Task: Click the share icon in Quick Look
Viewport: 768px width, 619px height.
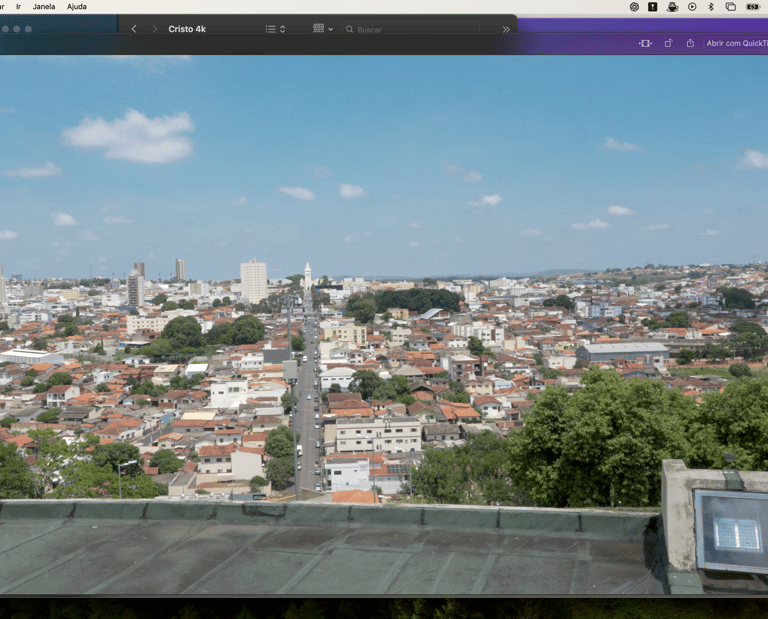Action: point(690,44)
